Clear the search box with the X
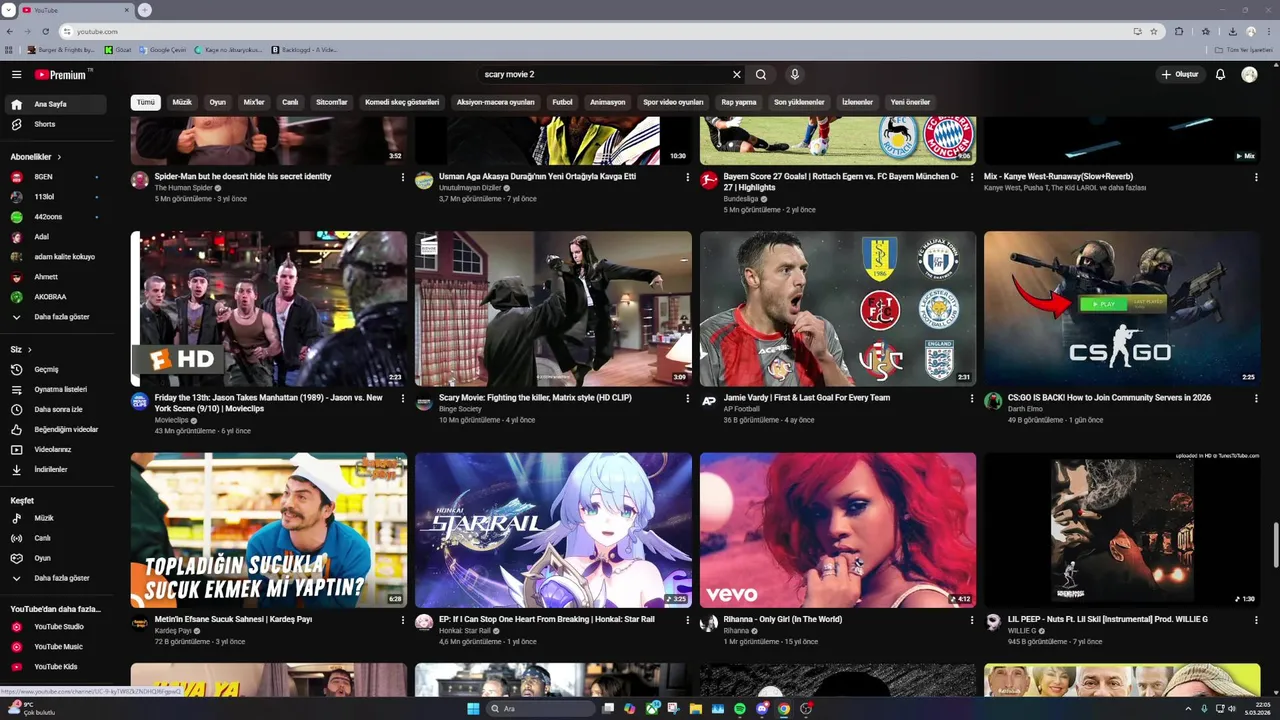This screenshot has height=720, width=1280. coord(737,75)
